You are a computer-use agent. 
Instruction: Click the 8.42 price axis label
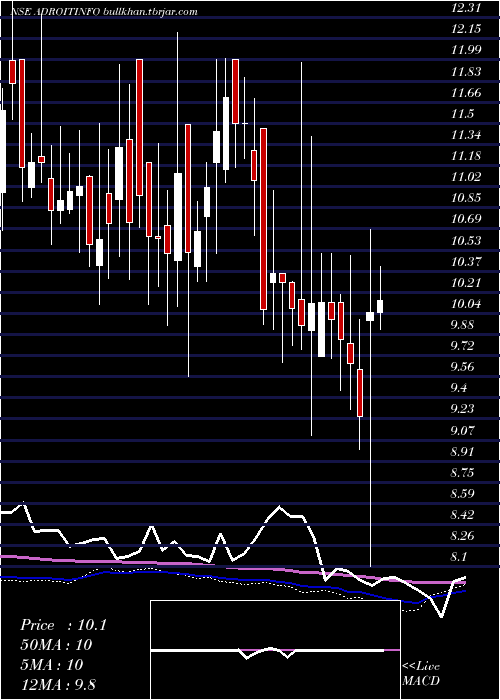tap(462, 515)
